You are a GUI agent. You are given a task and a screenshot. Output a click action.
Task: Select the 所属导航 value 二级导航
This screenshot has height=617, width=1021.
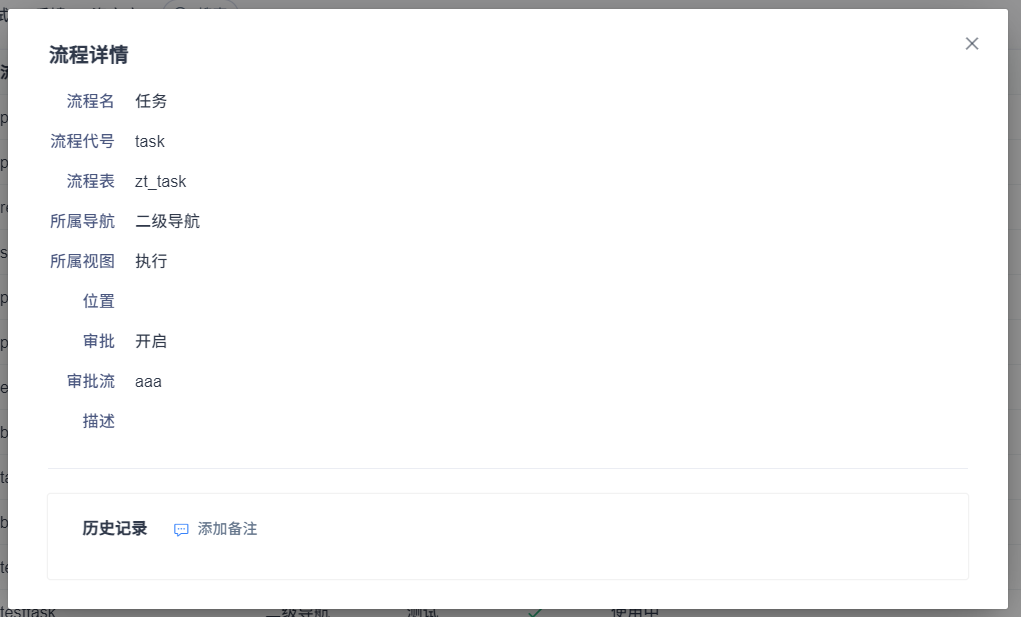(x=167, y=221)
